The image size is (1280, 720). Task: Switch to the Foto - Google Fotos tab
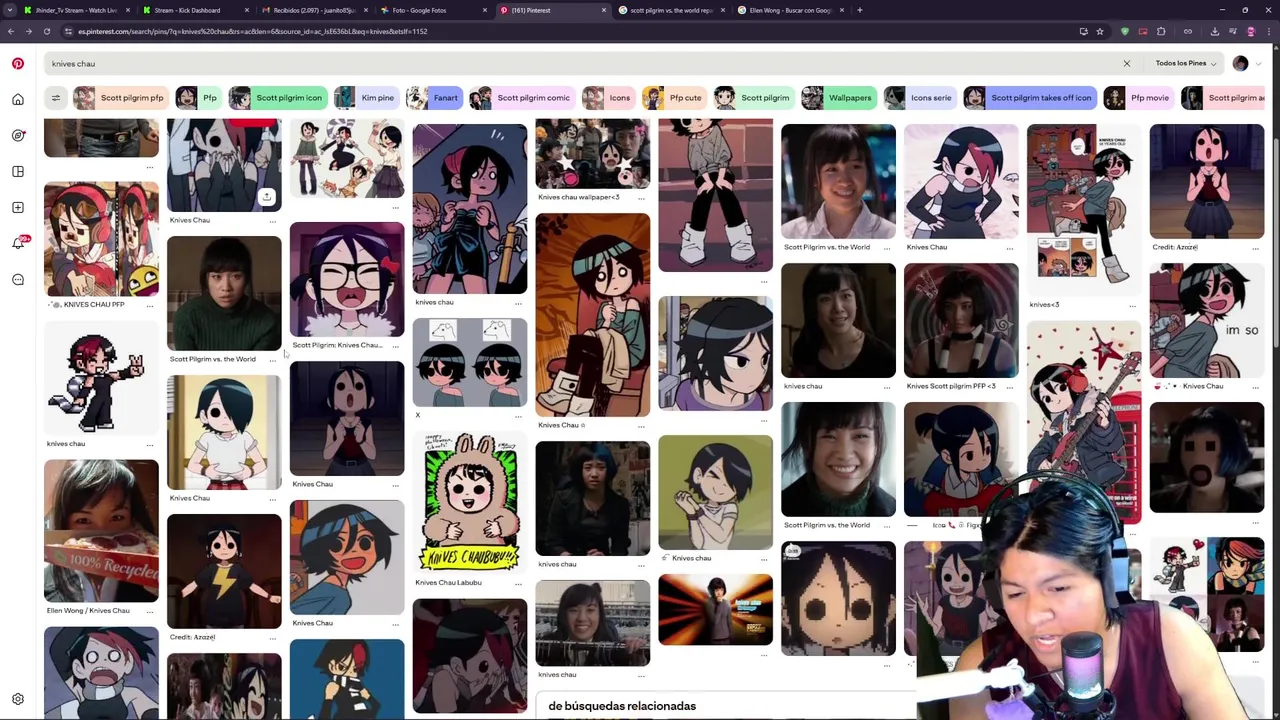[434, 10]
